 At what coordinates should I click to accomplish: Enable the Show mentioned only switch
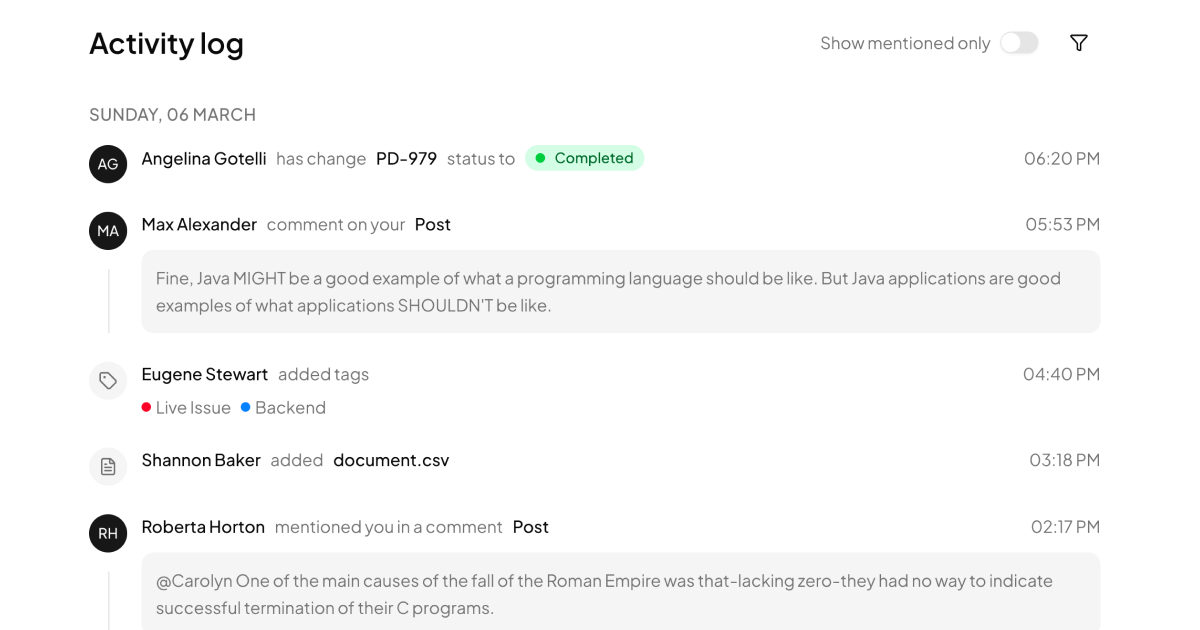click(1019, 43)
